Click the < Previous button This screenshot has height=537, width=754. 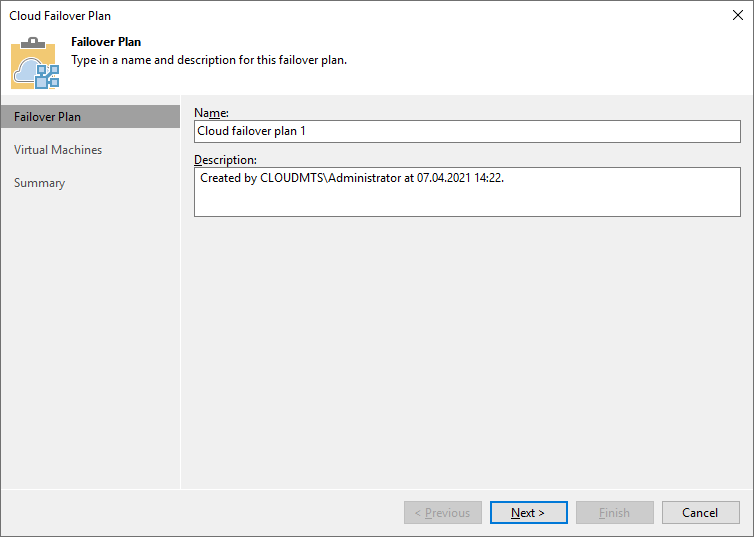coord(442,513)
